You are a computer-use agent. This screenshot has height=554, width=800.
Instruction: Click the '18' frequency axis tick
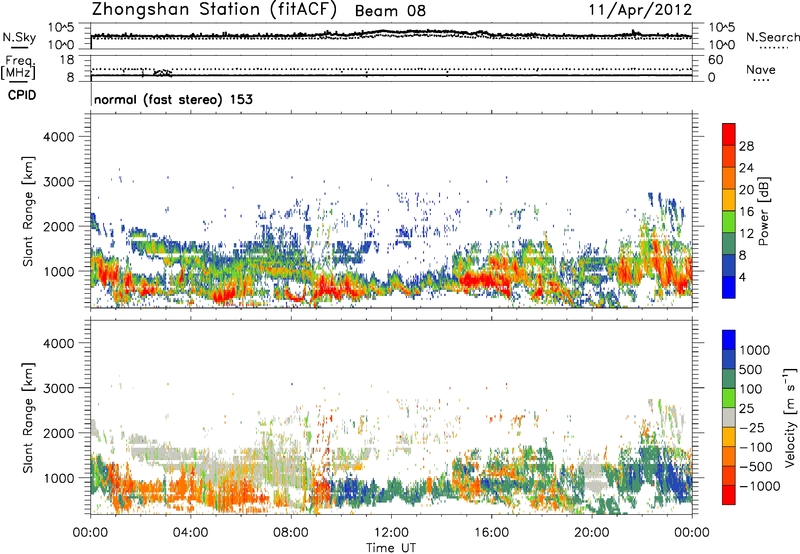pos(67,59)
